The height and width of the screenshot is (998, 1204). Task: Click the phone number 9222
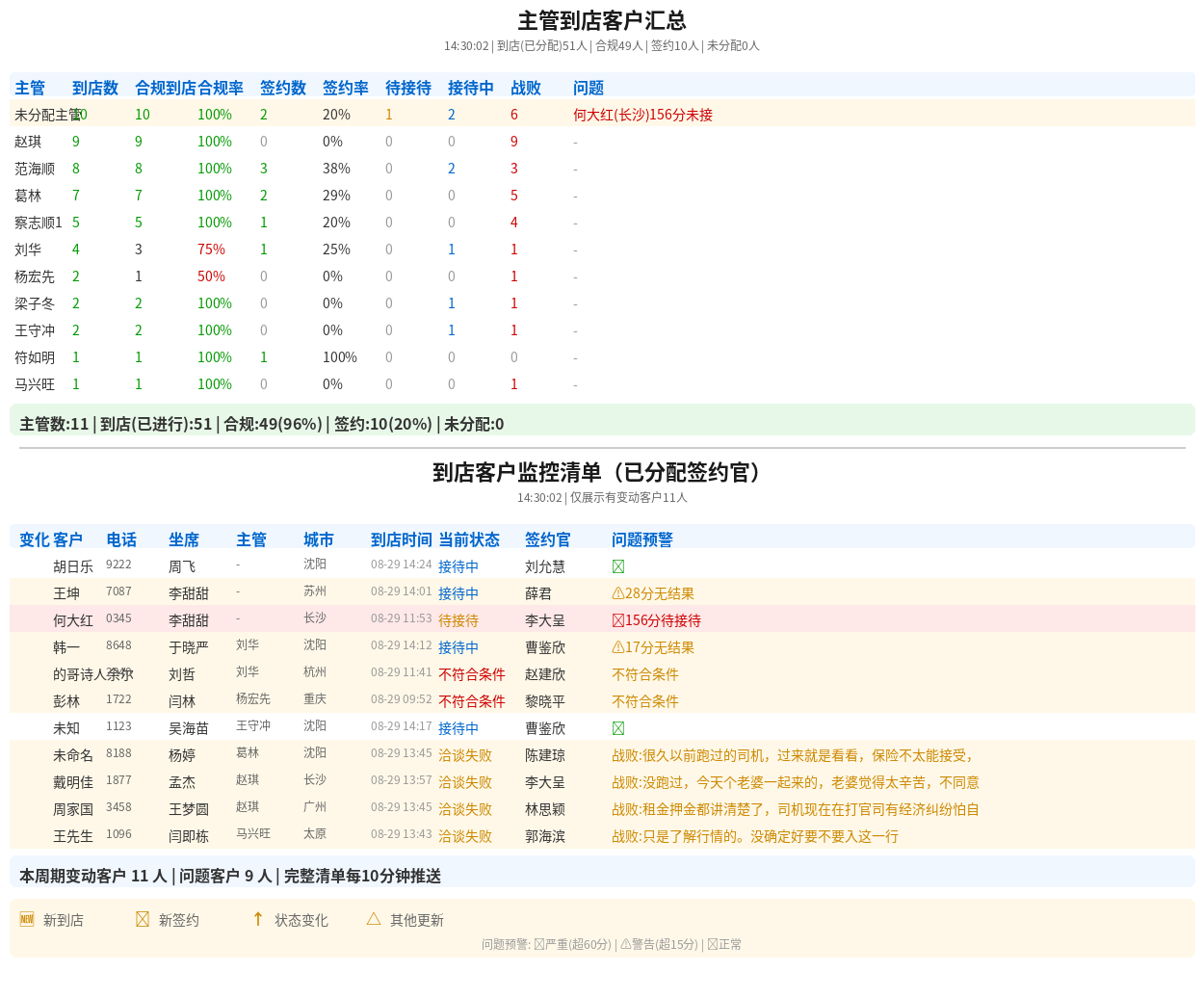[118, 565]
